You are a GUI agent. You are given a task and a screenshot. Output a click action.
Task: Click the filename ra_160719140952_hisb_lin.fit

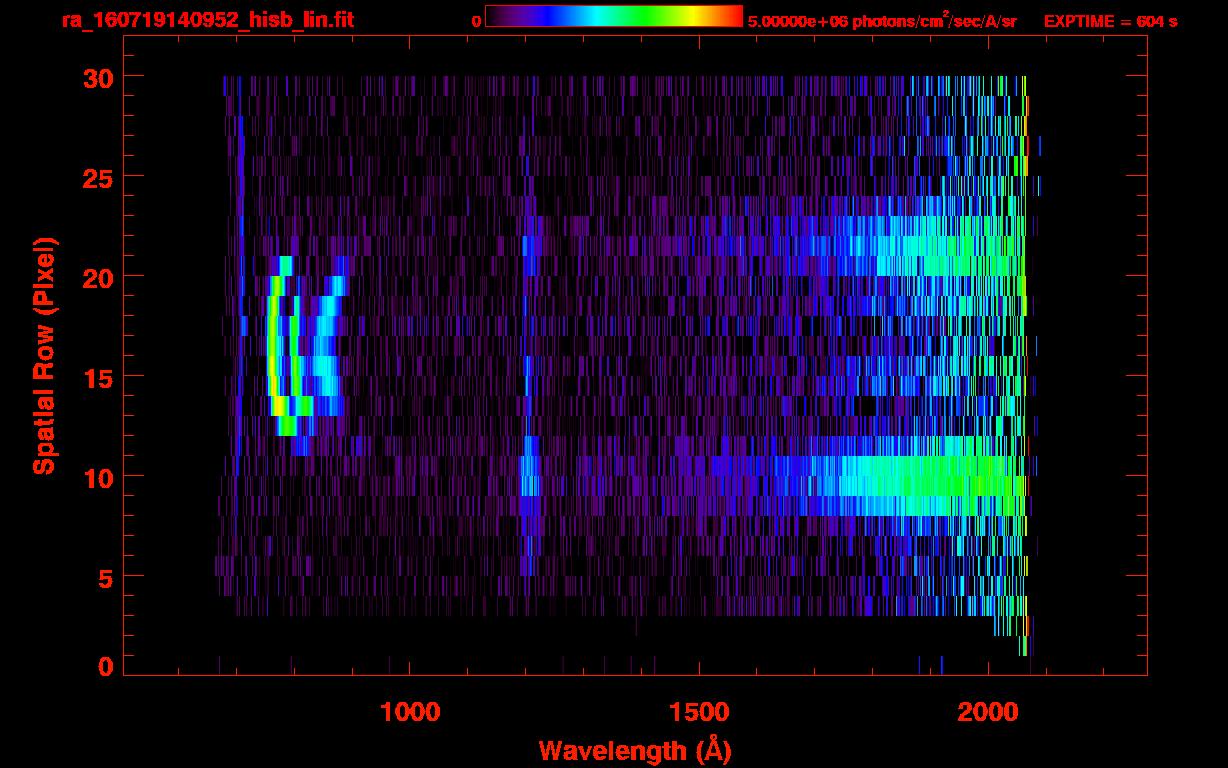pyautogui.click(x=207, y=20)
